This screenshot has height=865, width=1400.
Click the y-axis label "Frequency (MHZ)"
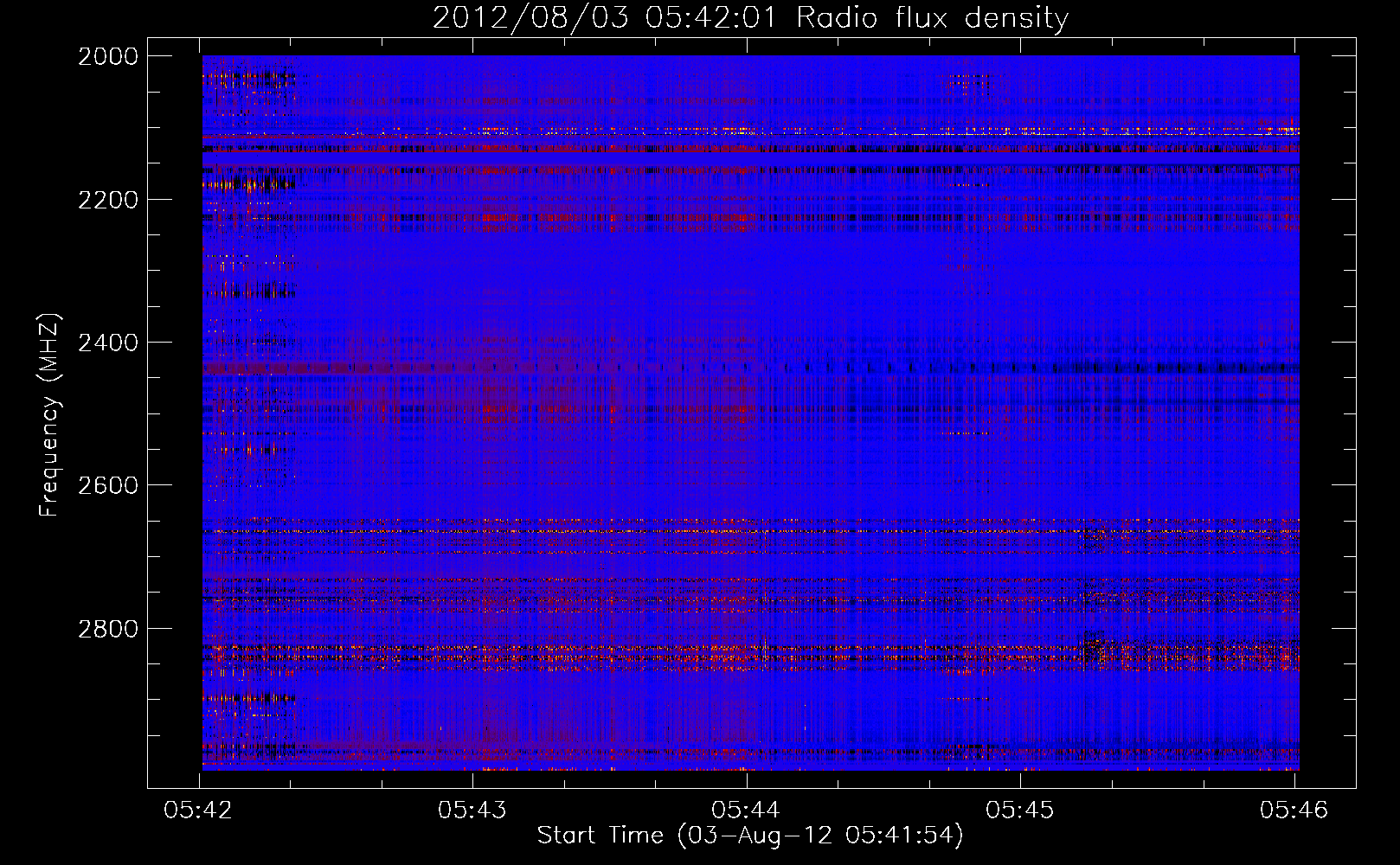(x=49, y=415)
